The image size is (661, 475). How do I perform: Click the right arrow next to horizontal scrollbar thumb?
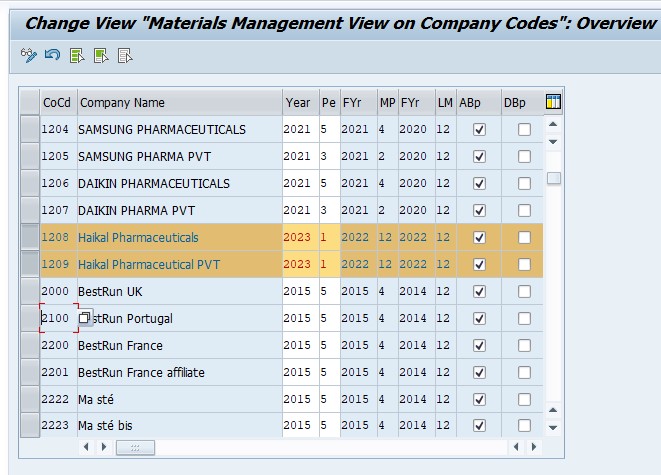[104, 447]
